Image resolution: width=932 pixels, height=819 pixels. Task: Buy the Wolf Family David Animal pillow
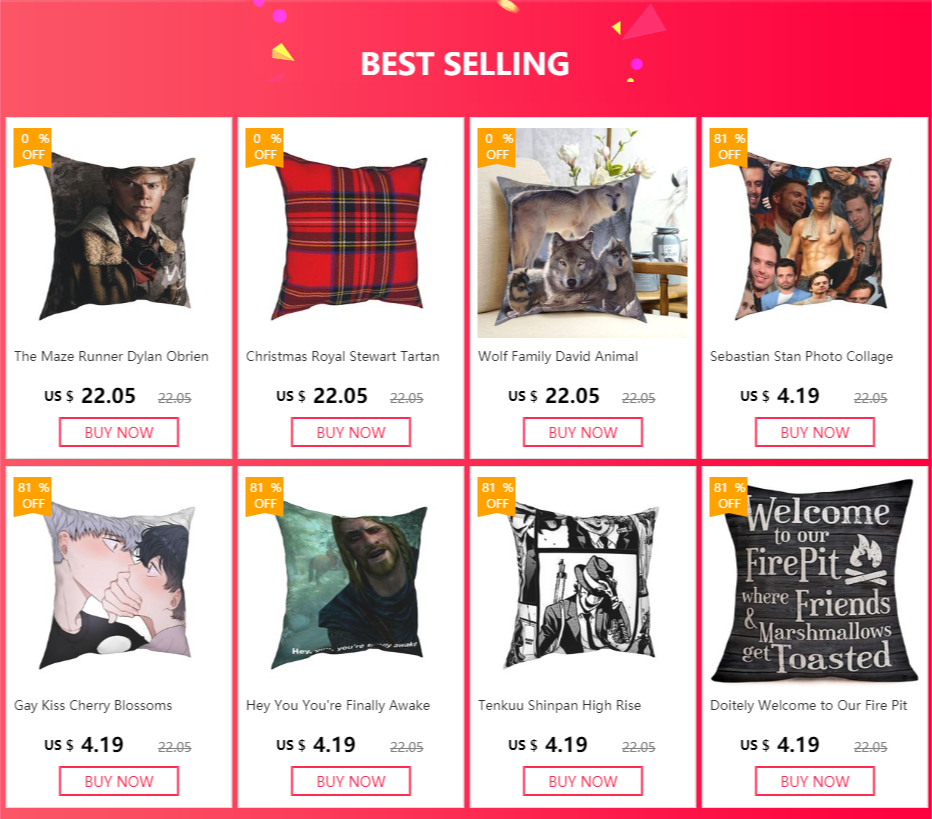pyautogui.click(x=583, y=432)
